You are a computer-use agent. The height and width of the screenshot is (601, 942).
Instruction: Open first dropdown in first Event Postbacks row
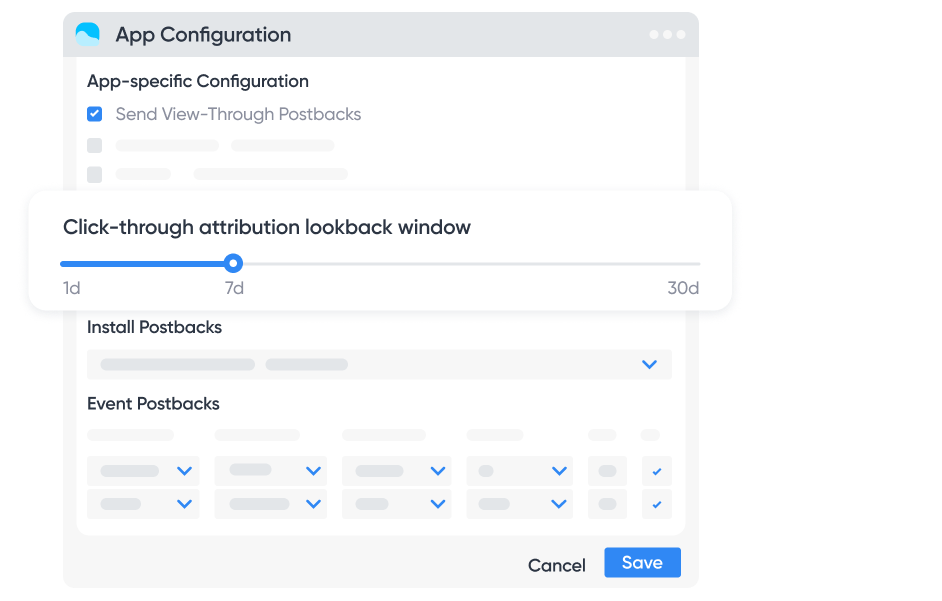click(x=143, y=471)
